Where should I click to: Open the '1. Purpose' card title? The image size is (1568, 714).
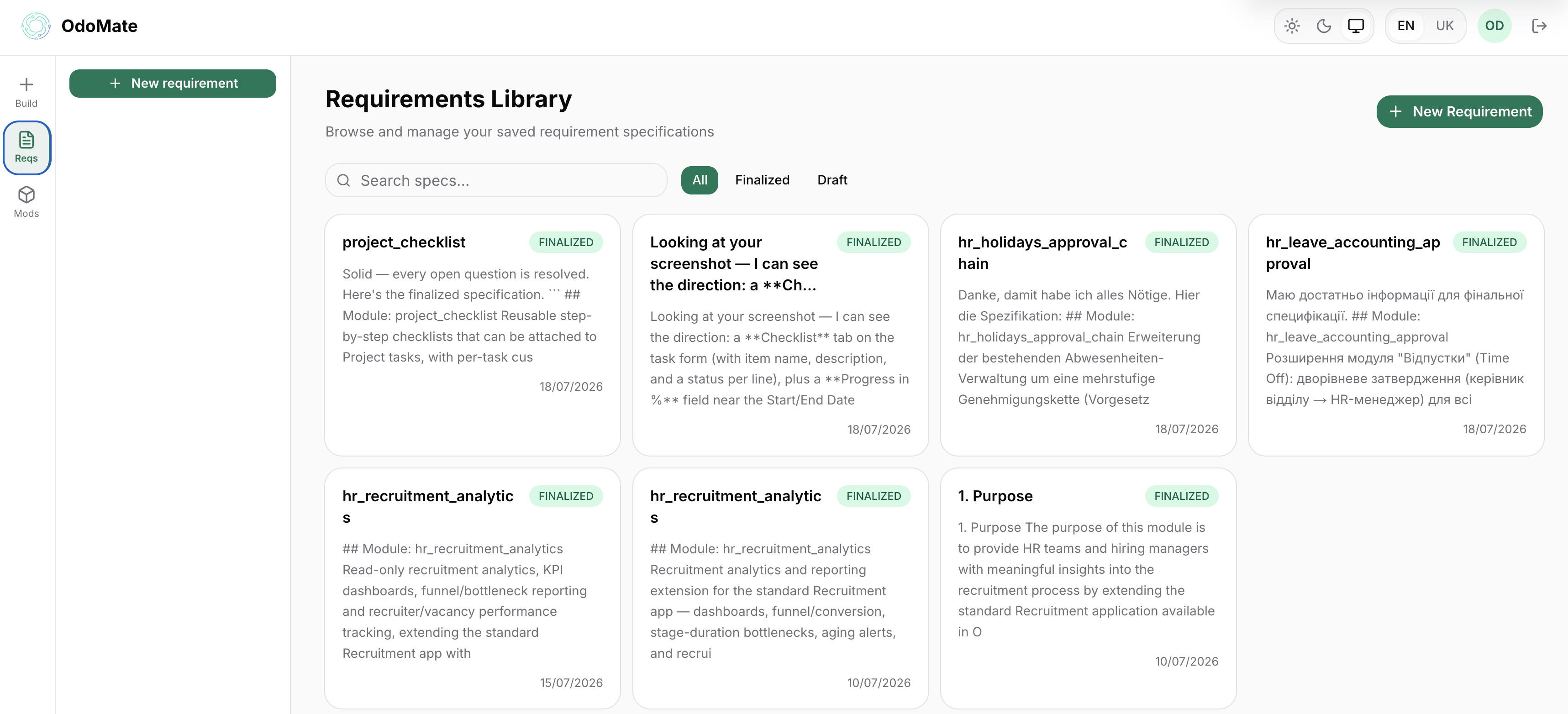[x=995, y=496]
